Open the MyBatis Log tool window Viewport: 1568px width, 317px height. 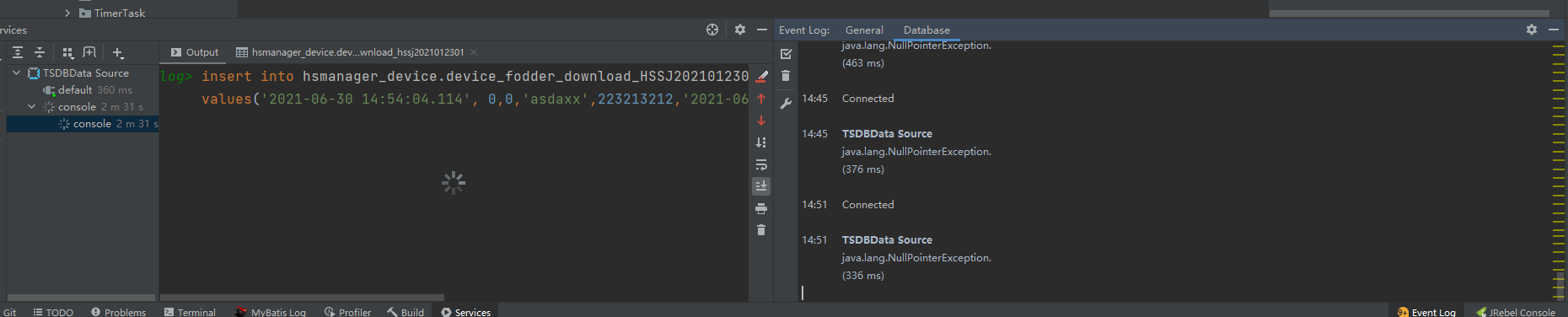coord(271,312)
